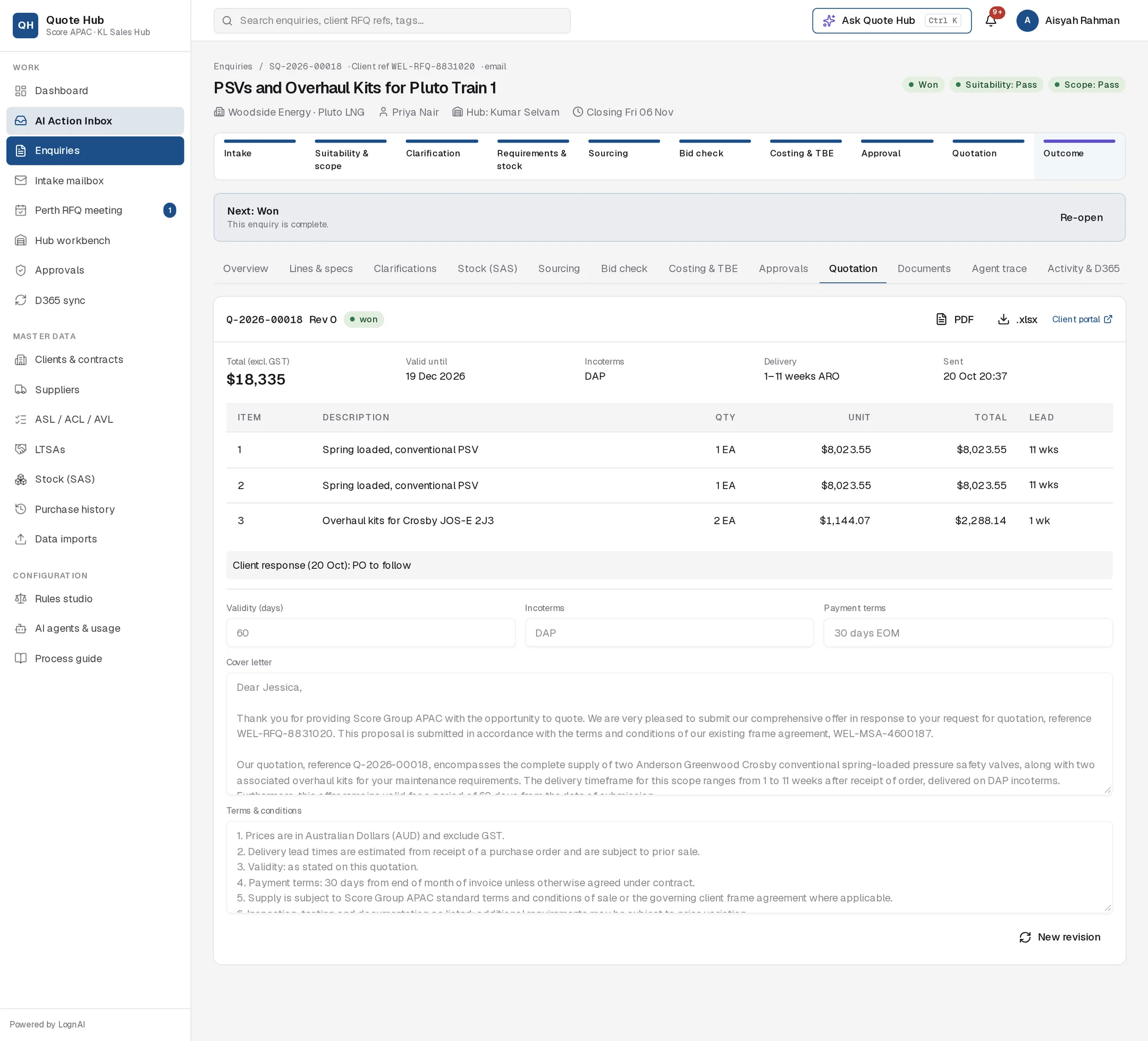The width and height of the screenshot is (1148, 1041).
Task: Open the AI Action Inbox
Action: [x=95, y=121]
